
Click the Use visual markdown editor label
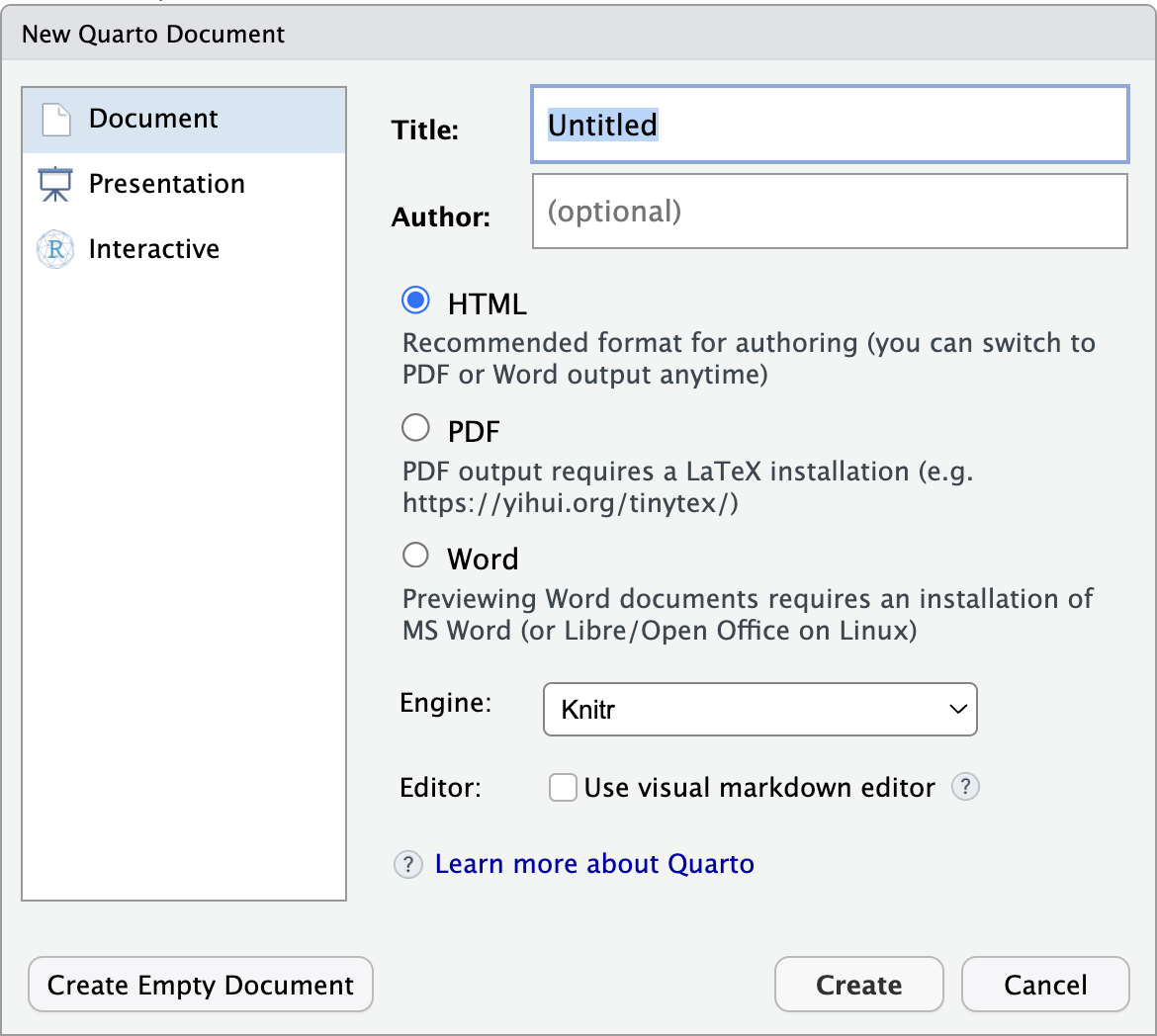pos(759,788)
